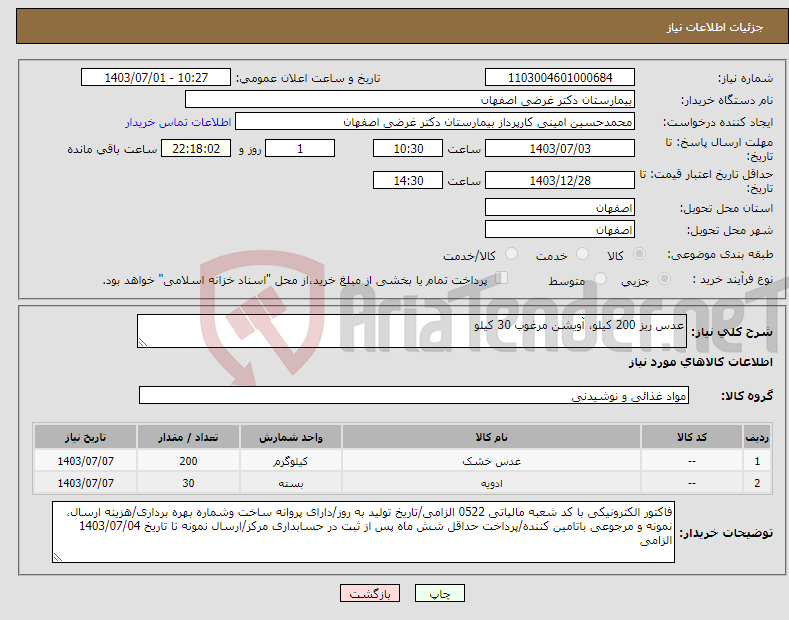Click the تاریخ نیاز column header
Viewport: 789px width, 620px height.
[86, 437]
